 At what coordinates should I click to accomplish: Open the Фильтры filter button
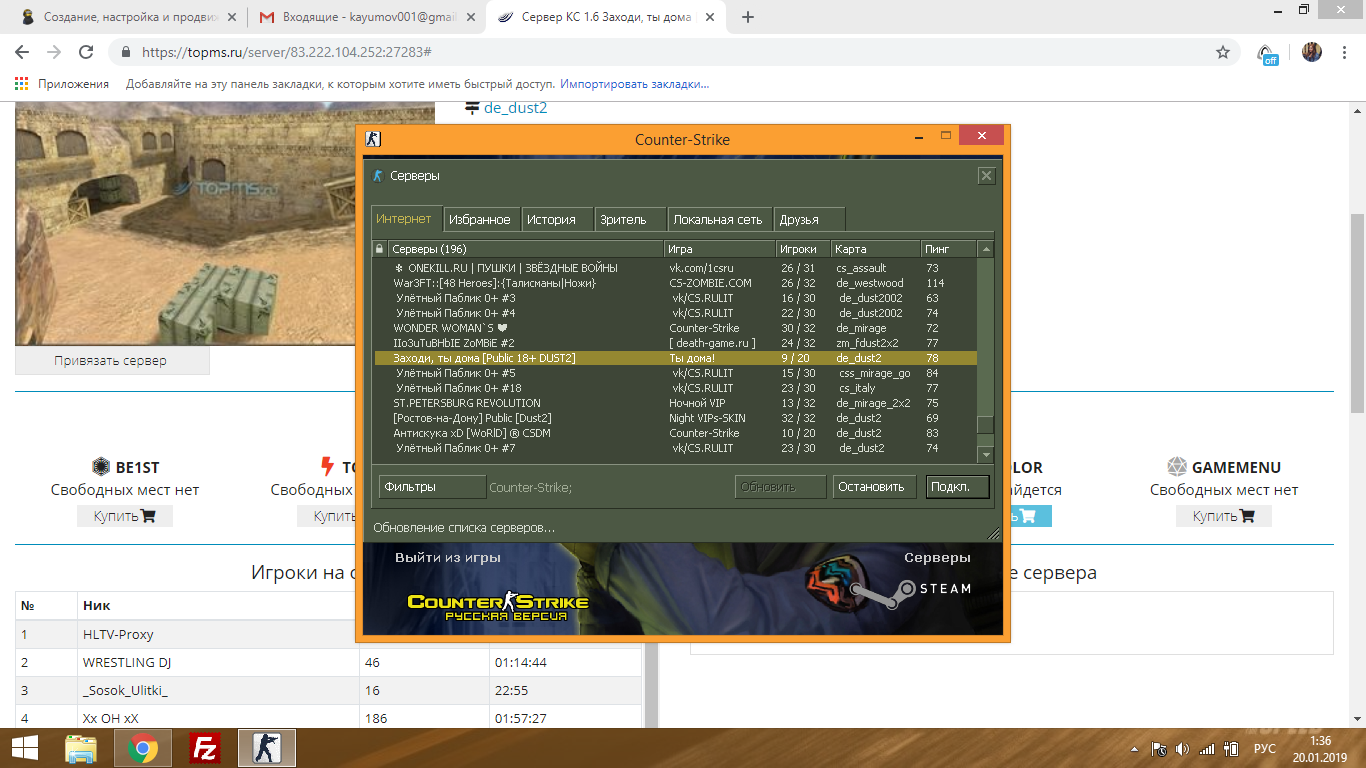(x=432, y=487)
